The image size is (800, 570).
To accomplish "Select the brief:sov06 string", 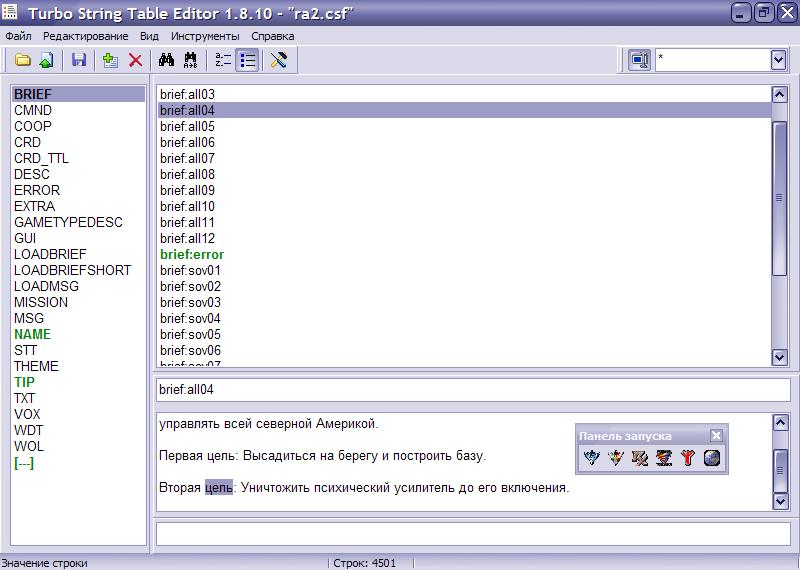I will click(464, 351).
